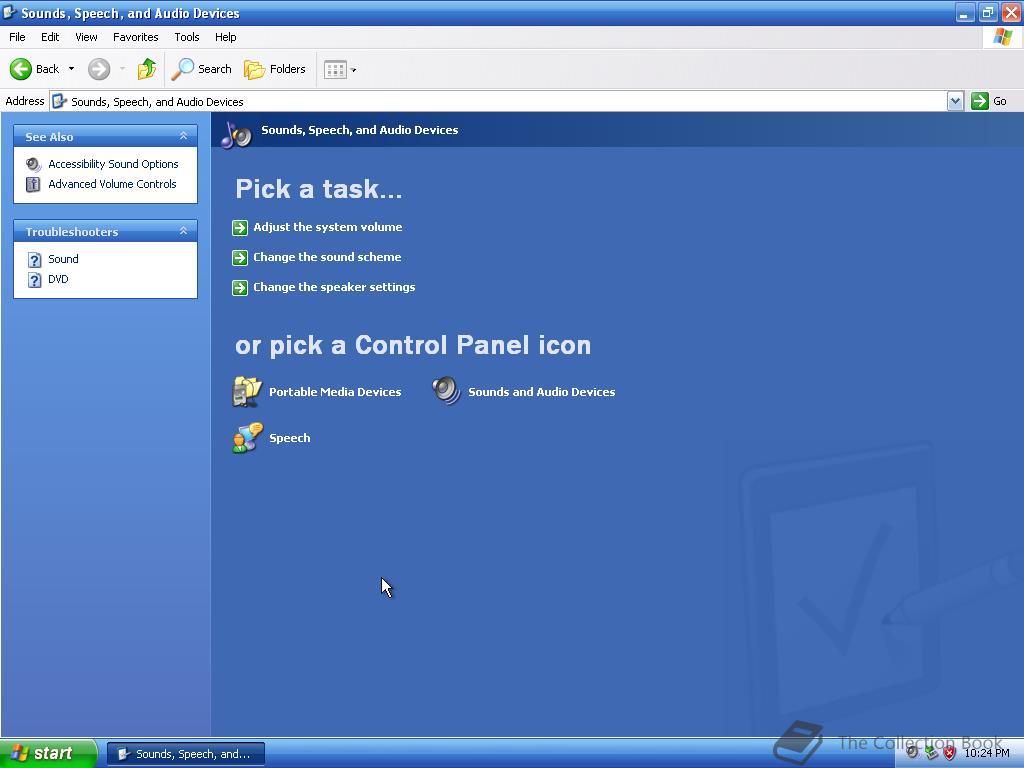Open Accessibility Sound Options link

(113, 164)
